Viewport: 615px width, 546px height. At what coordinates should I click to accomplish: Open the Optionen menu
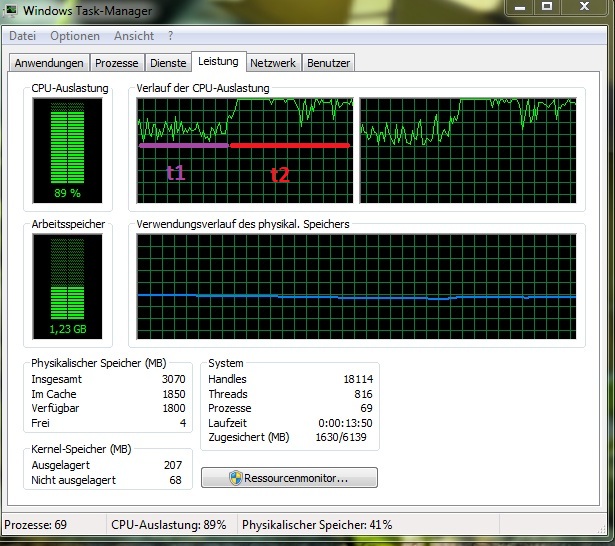coord(75,36)
